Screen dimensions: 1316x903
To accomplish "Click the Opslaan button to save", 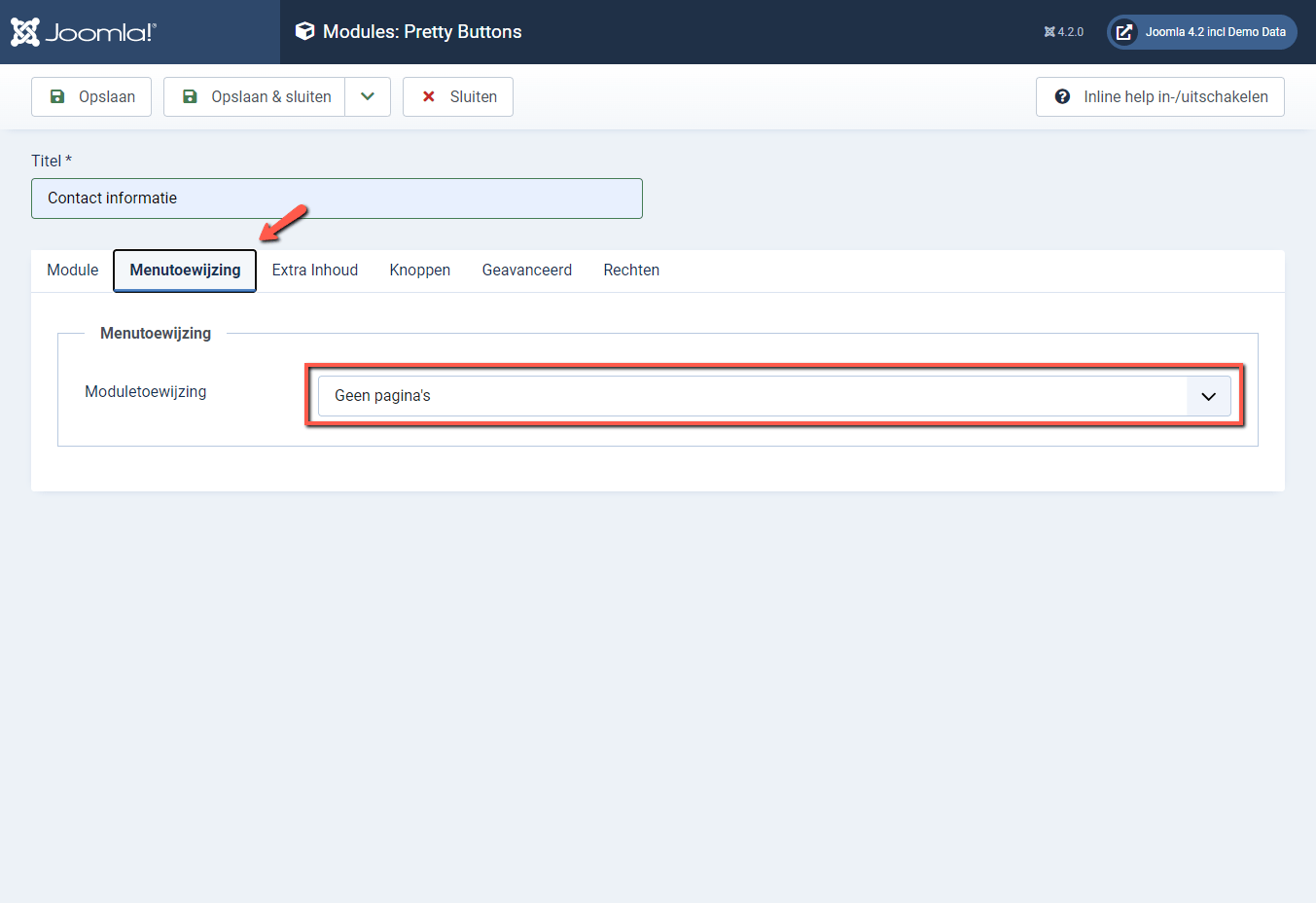I will point(90,96).
